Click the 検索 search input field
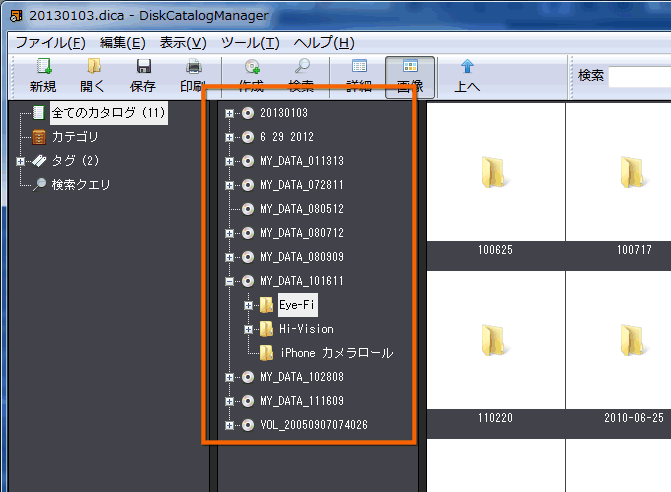Image resolution: width=671 pixels, height=492 pixels. point(640,77)
